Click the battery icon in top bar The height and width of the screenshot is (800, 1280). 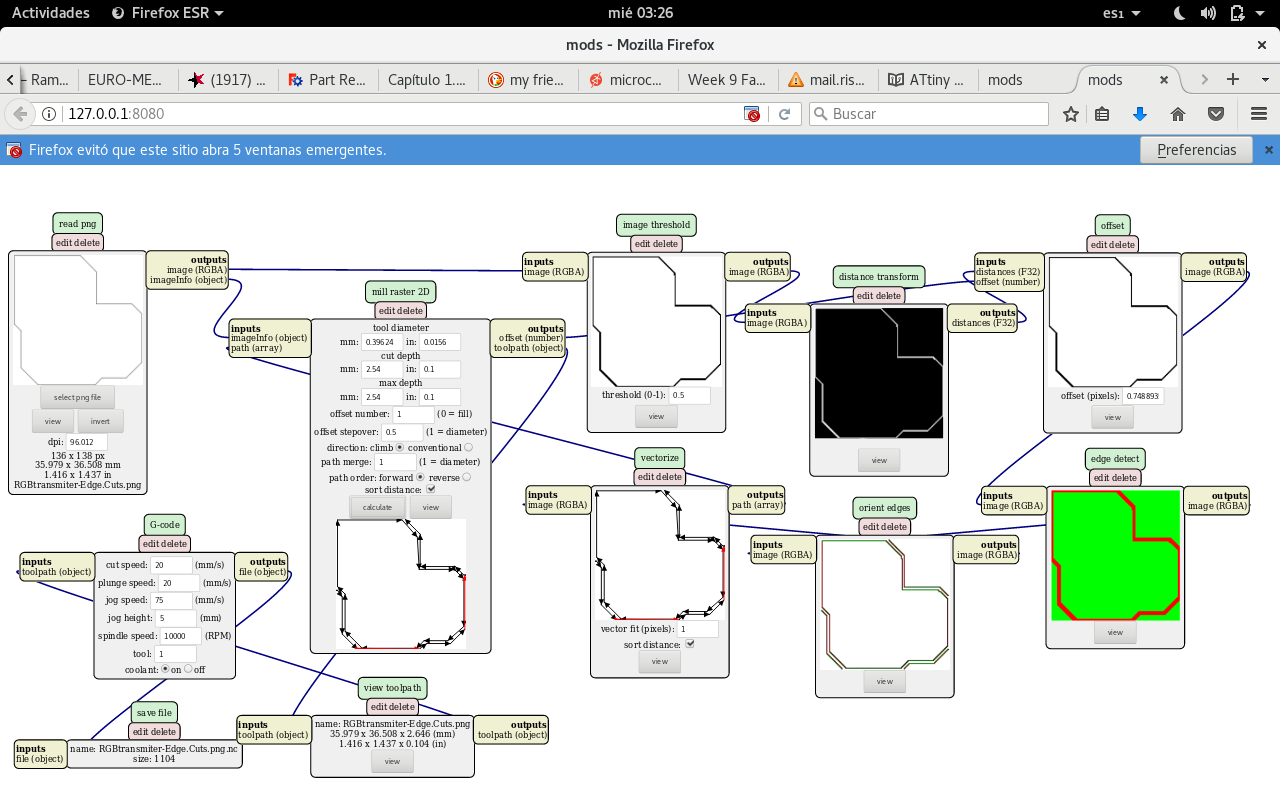1237,13
